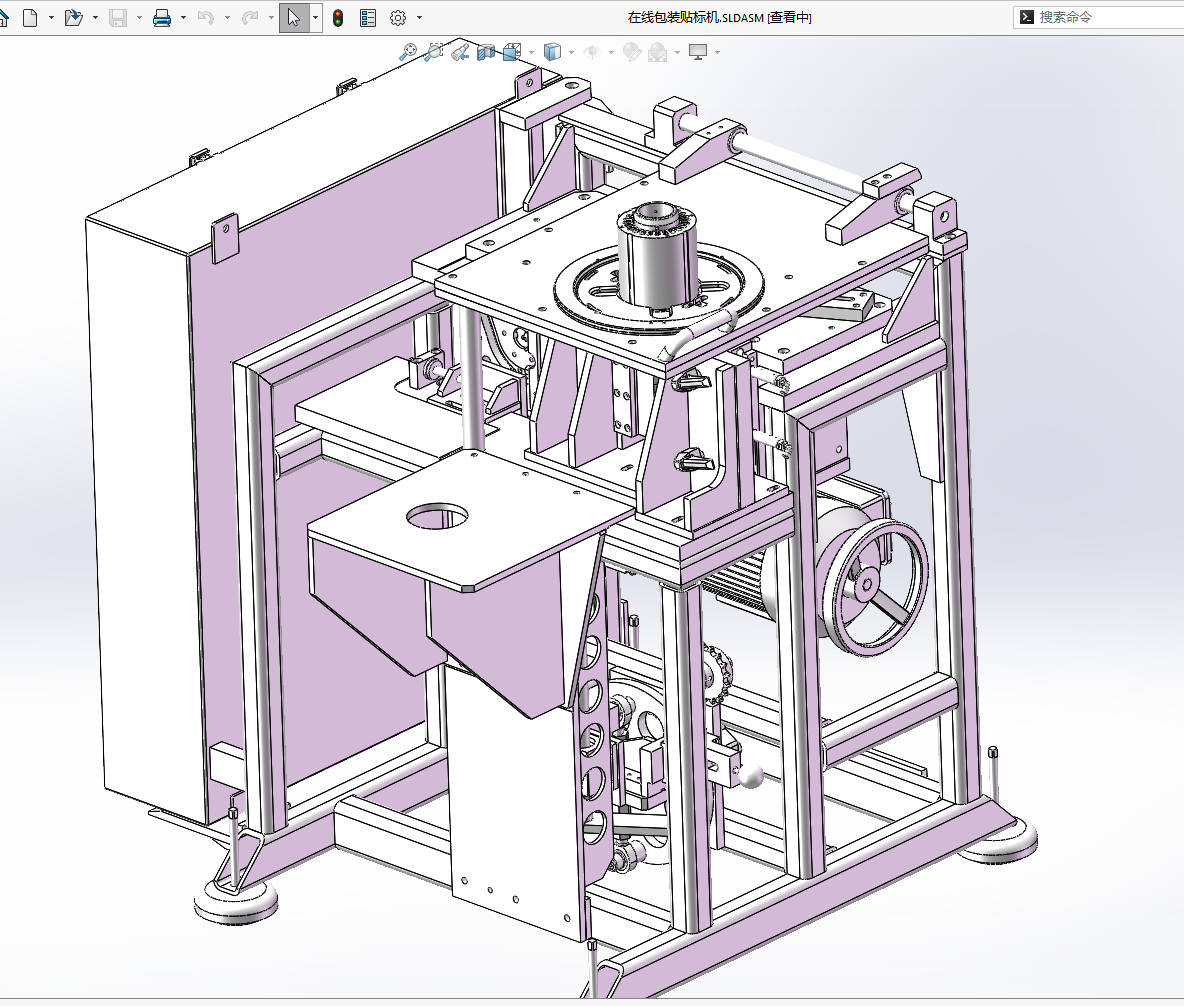Expand the Save dropdown arrow

point(139,17)
